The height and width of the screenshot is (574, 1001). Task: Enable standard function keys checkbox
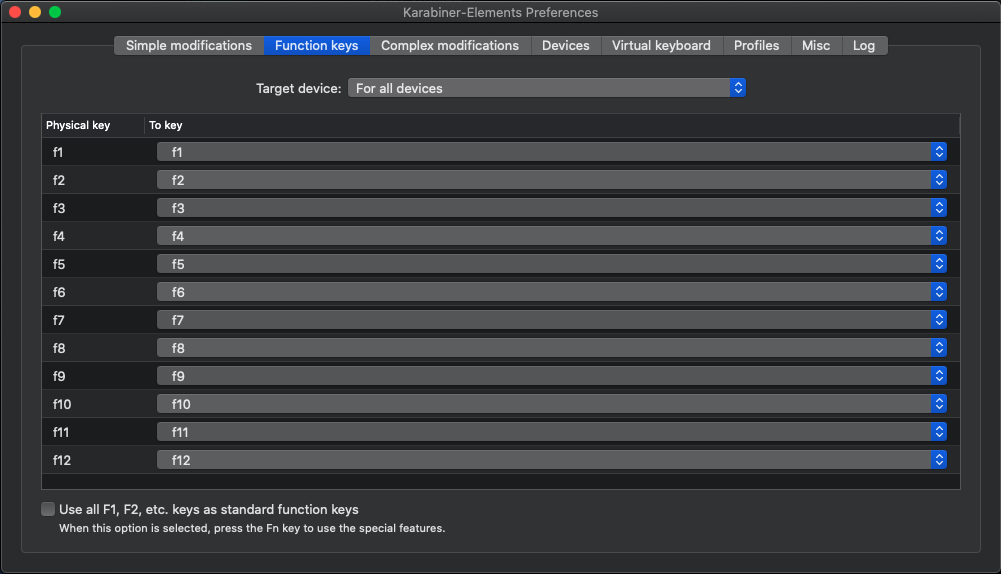tap(48, 509)
